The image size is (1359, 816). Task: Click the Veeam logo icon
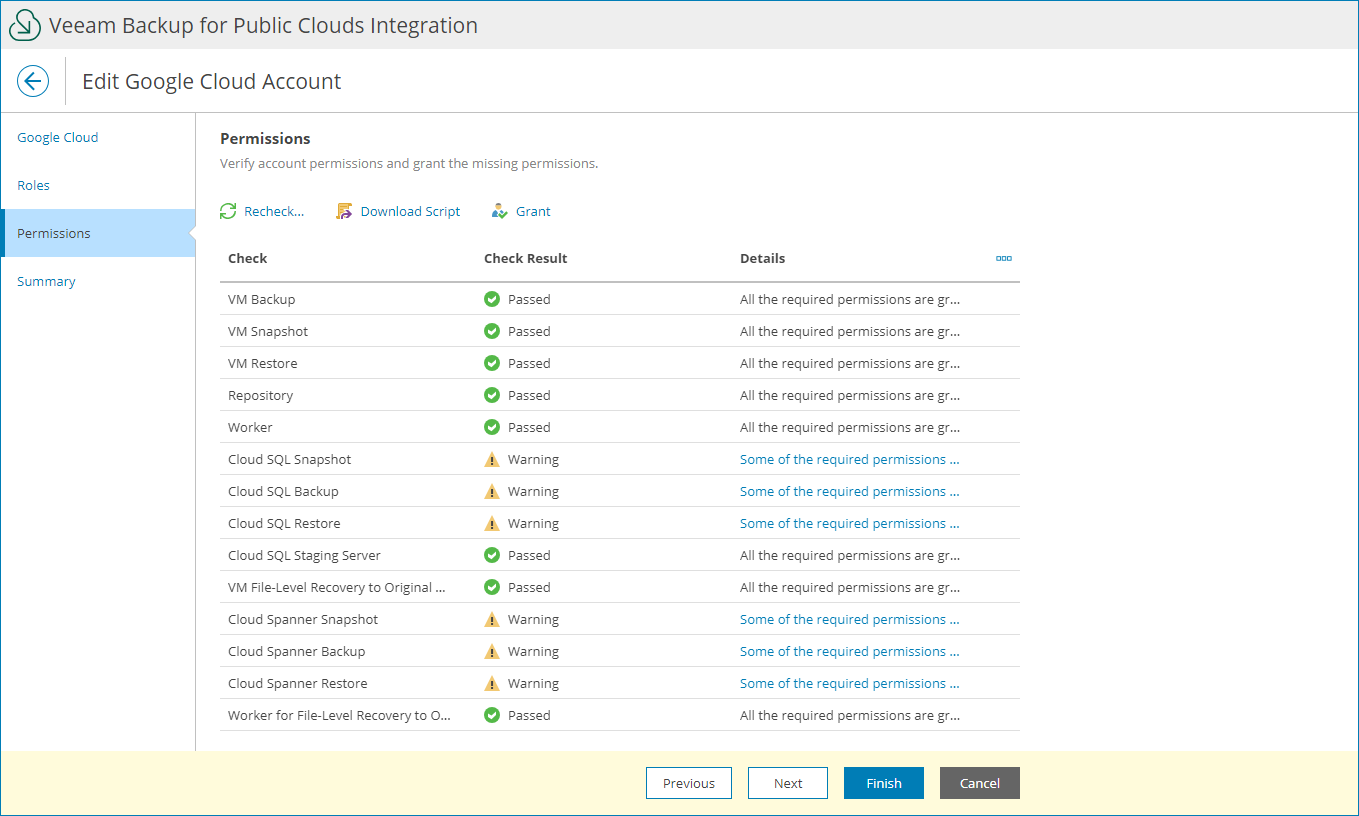25,26
